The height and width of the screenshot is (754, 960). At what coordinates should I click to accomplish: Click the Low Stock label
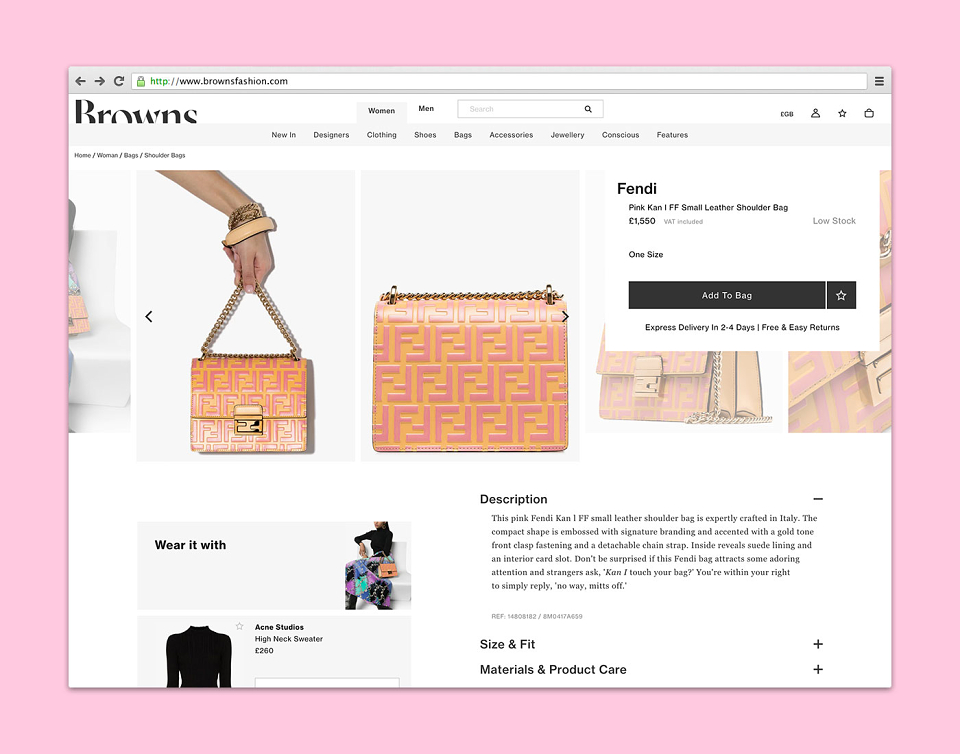click(x=834, y=221)
